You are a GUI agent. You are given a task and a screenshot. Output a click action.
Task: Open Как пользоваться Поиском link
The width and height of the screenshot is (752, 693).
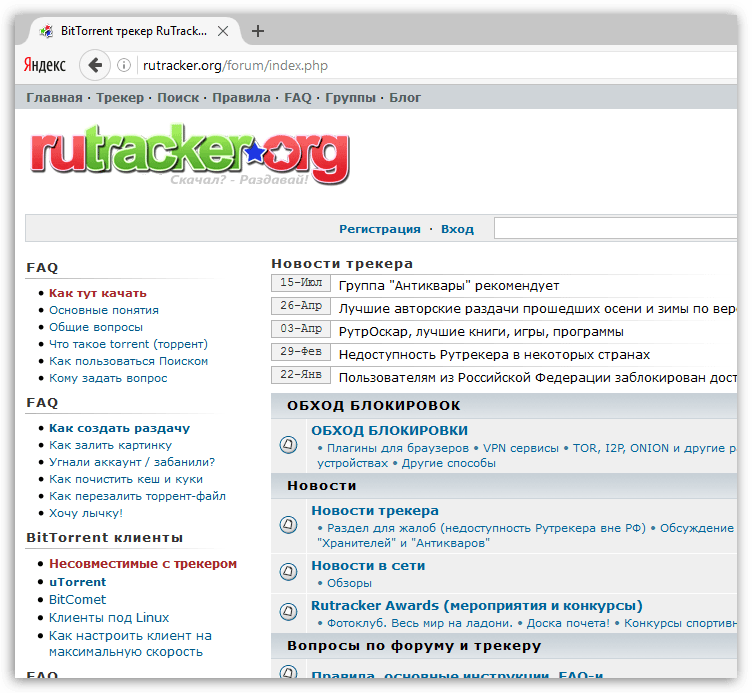(129, 361)
